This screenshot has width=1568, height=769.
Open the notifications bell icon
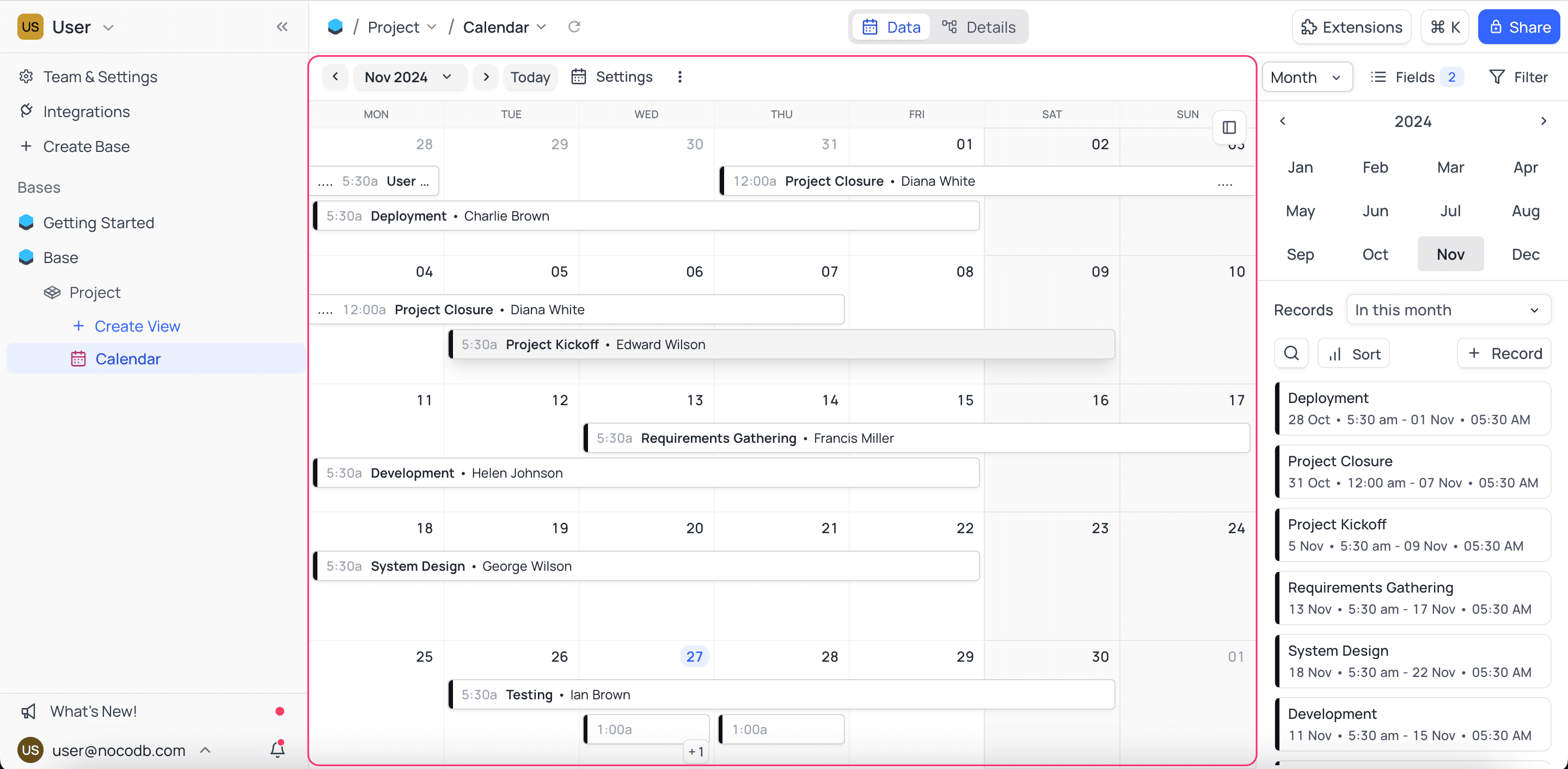click(278, 749)
